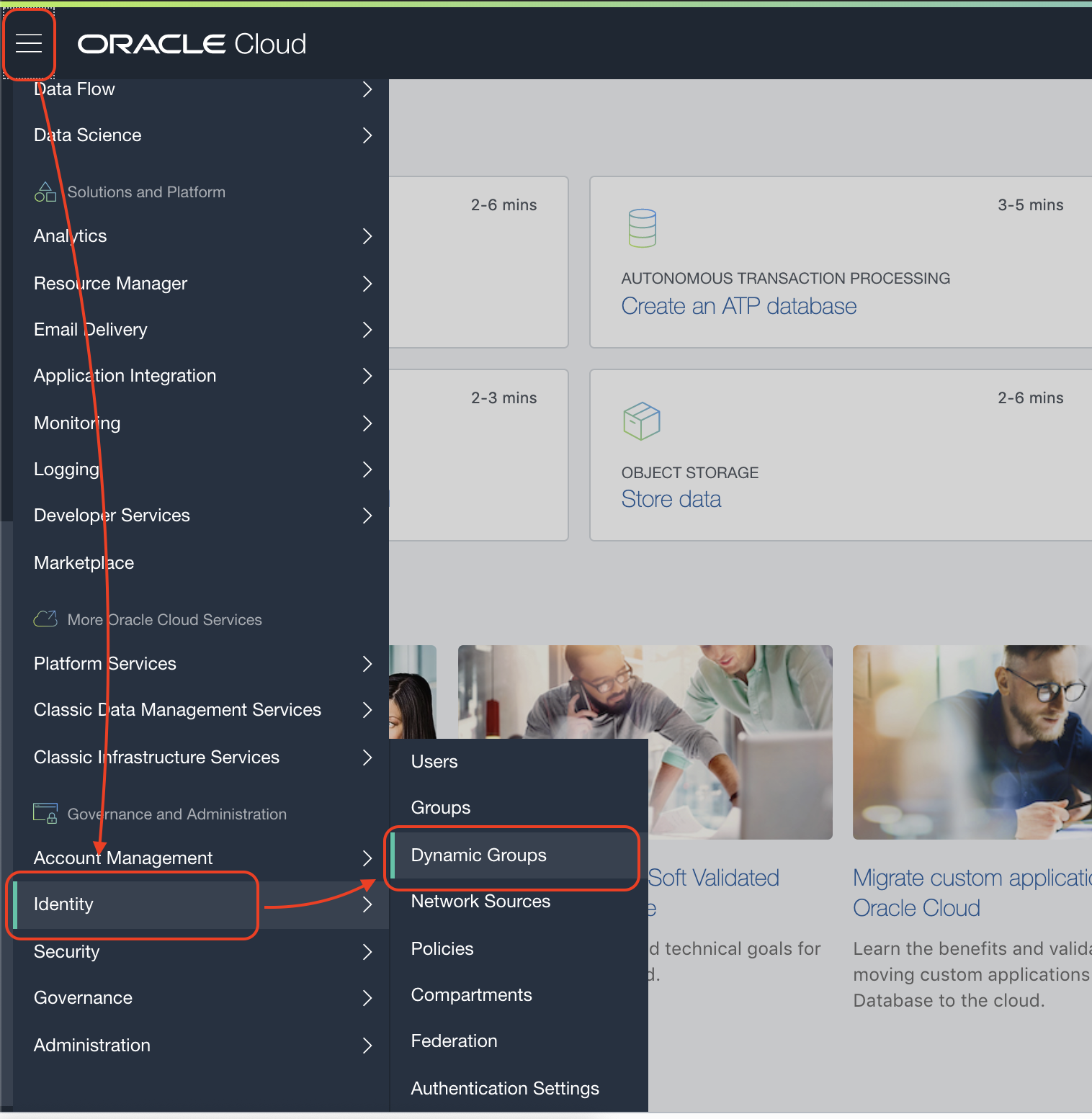Open the Soft Validated article link
The width and height of the screenshot is (1092, 1119).
click(714, 878)
